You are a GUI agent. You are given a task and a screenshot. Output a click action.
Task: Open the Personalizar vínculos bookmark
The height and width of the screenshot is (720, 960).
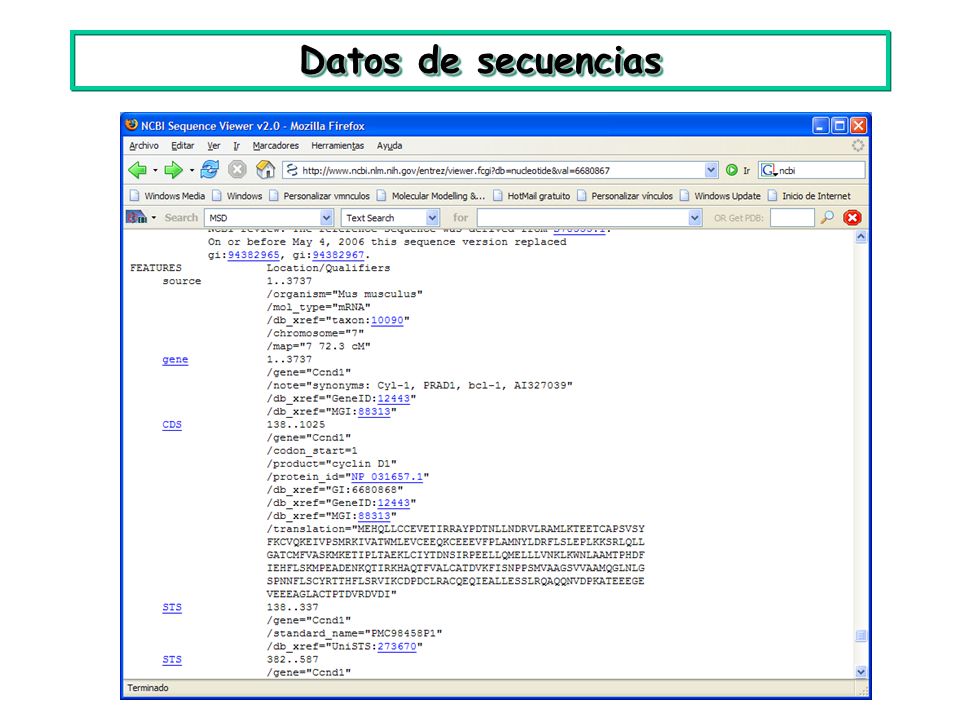tap(624, 196)
